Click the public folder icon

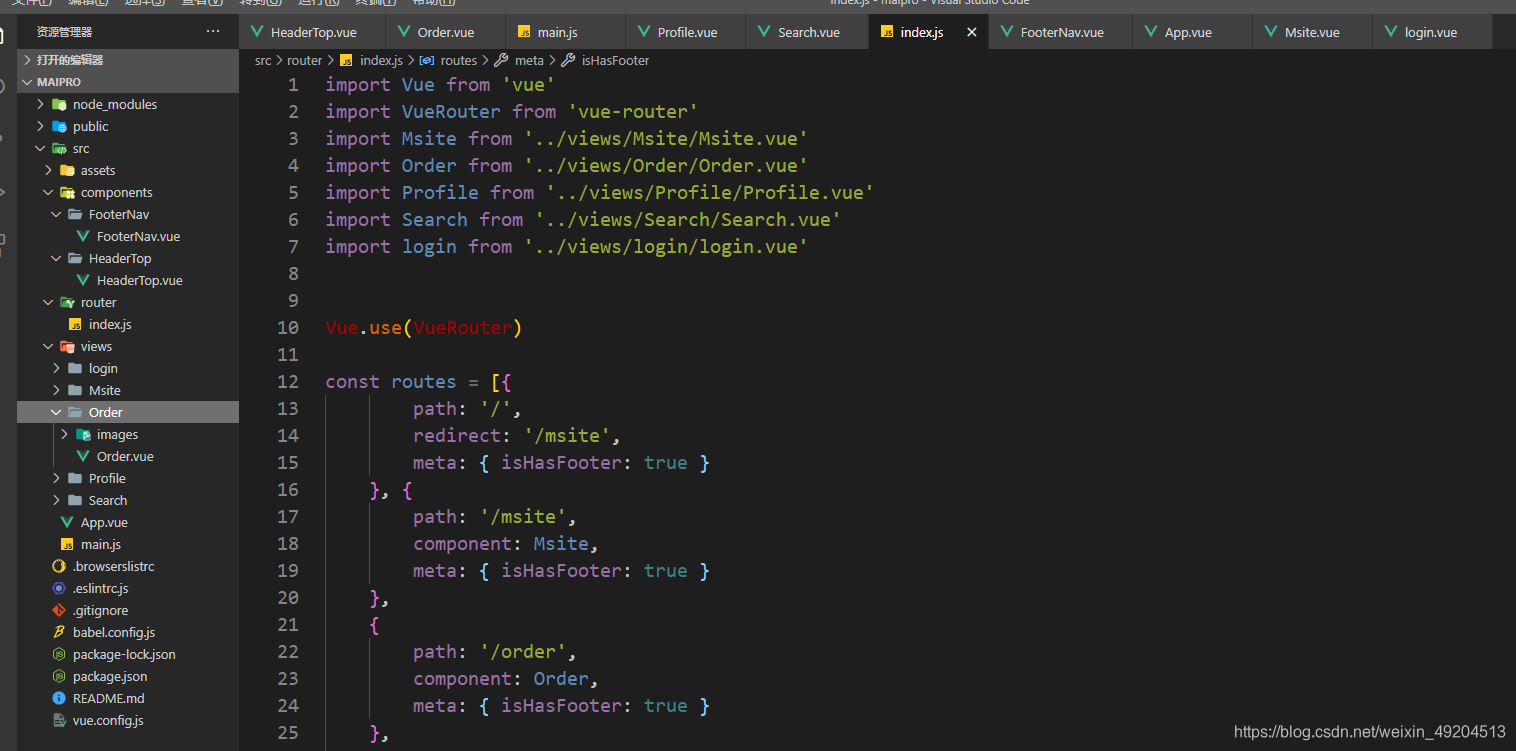pos(60,126)
